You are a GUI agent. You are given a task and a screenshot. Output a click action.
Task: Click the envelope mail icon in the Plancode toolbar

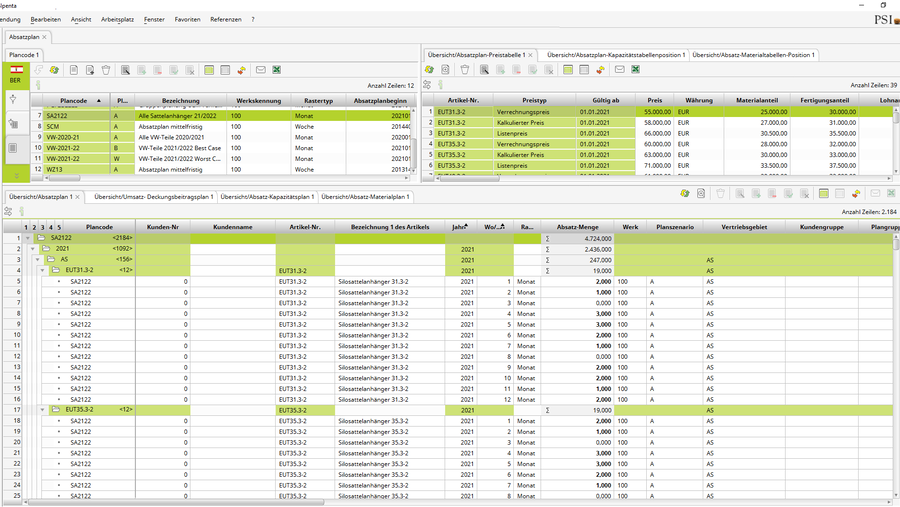[261, 69]
